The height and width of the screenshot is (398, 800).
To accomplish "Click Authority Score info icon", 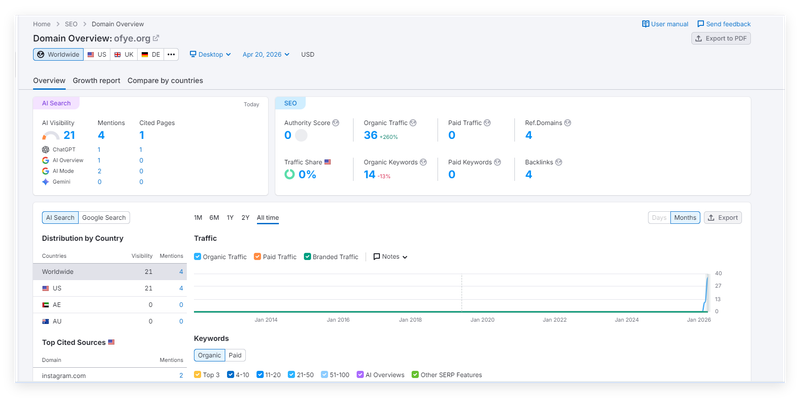I will (336, 123).
